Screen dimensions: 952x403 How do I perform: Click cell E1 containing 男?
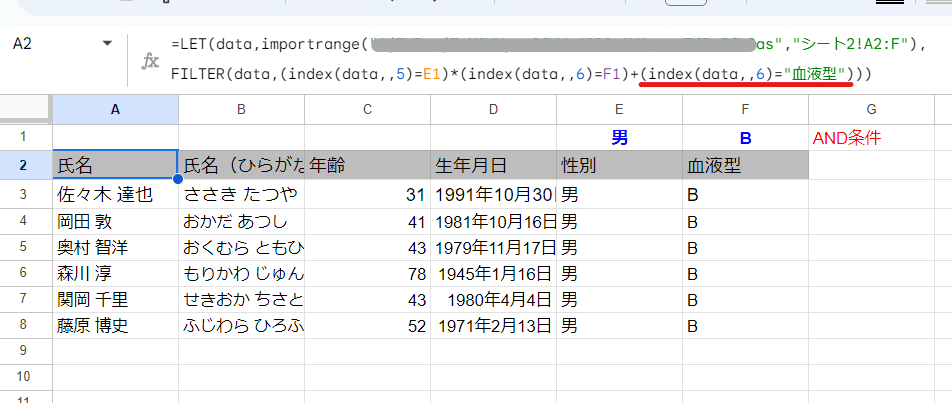pos(619,138)
